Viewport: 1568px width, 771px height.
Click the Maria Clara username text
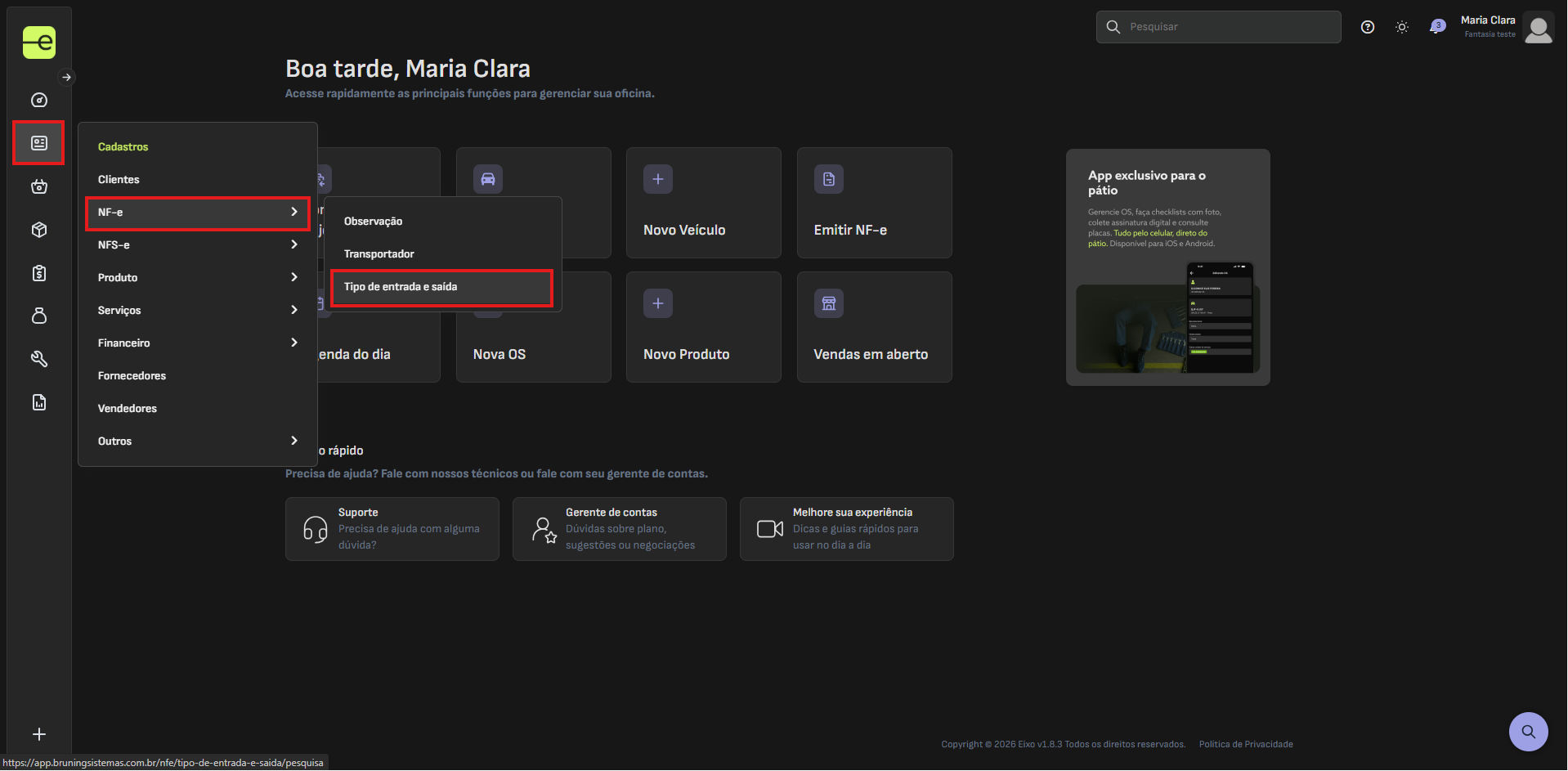click(1488, 20)
